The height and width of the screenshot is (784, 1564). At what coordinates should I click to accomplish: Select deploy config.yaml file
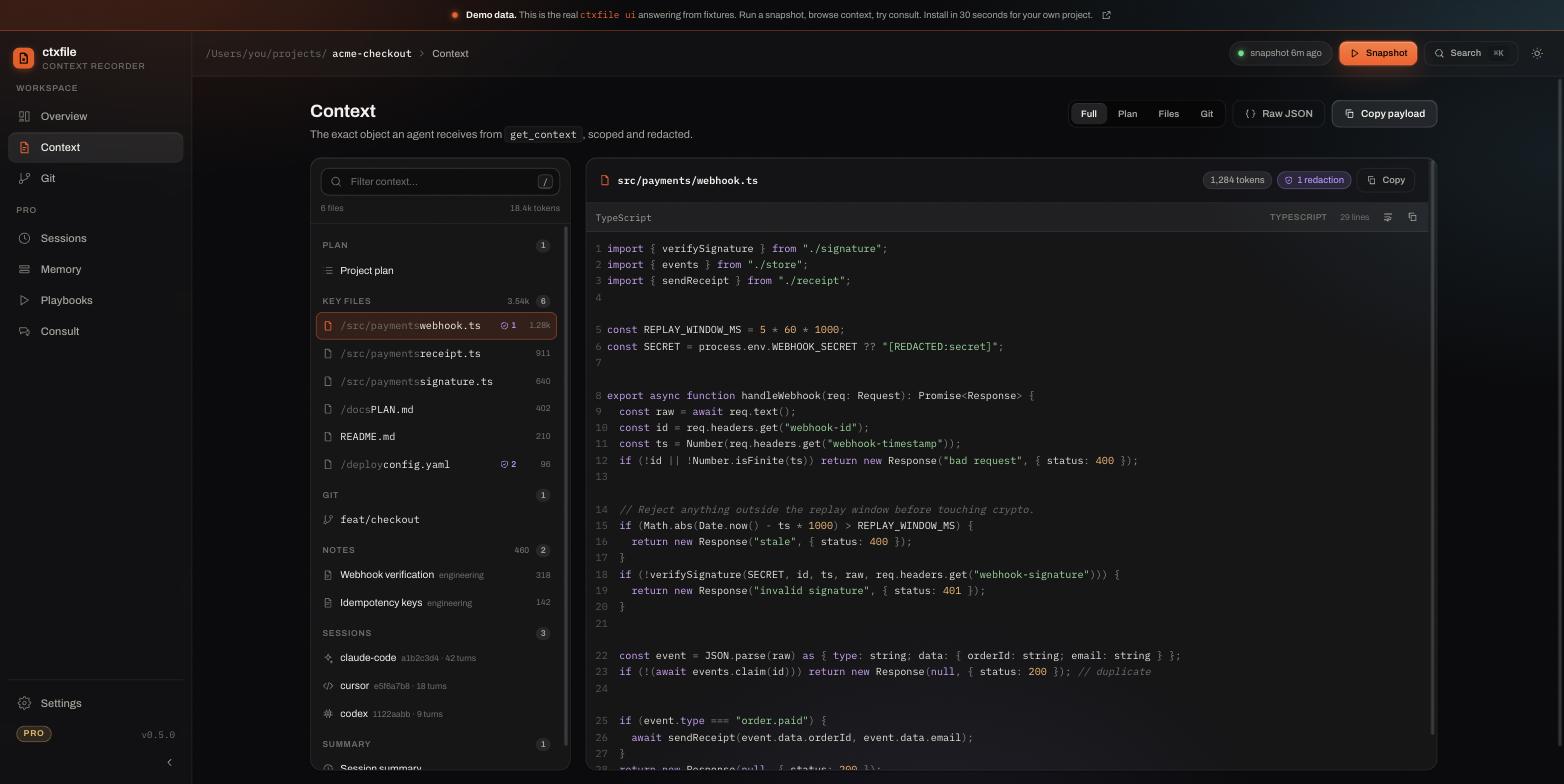click(x=436, y=465)
